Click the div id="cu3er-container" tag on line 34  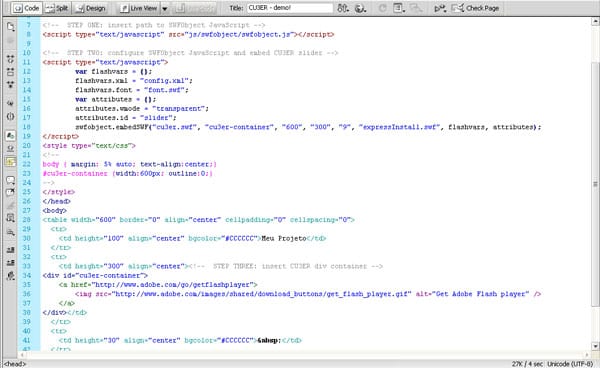(x=95, y=275)
